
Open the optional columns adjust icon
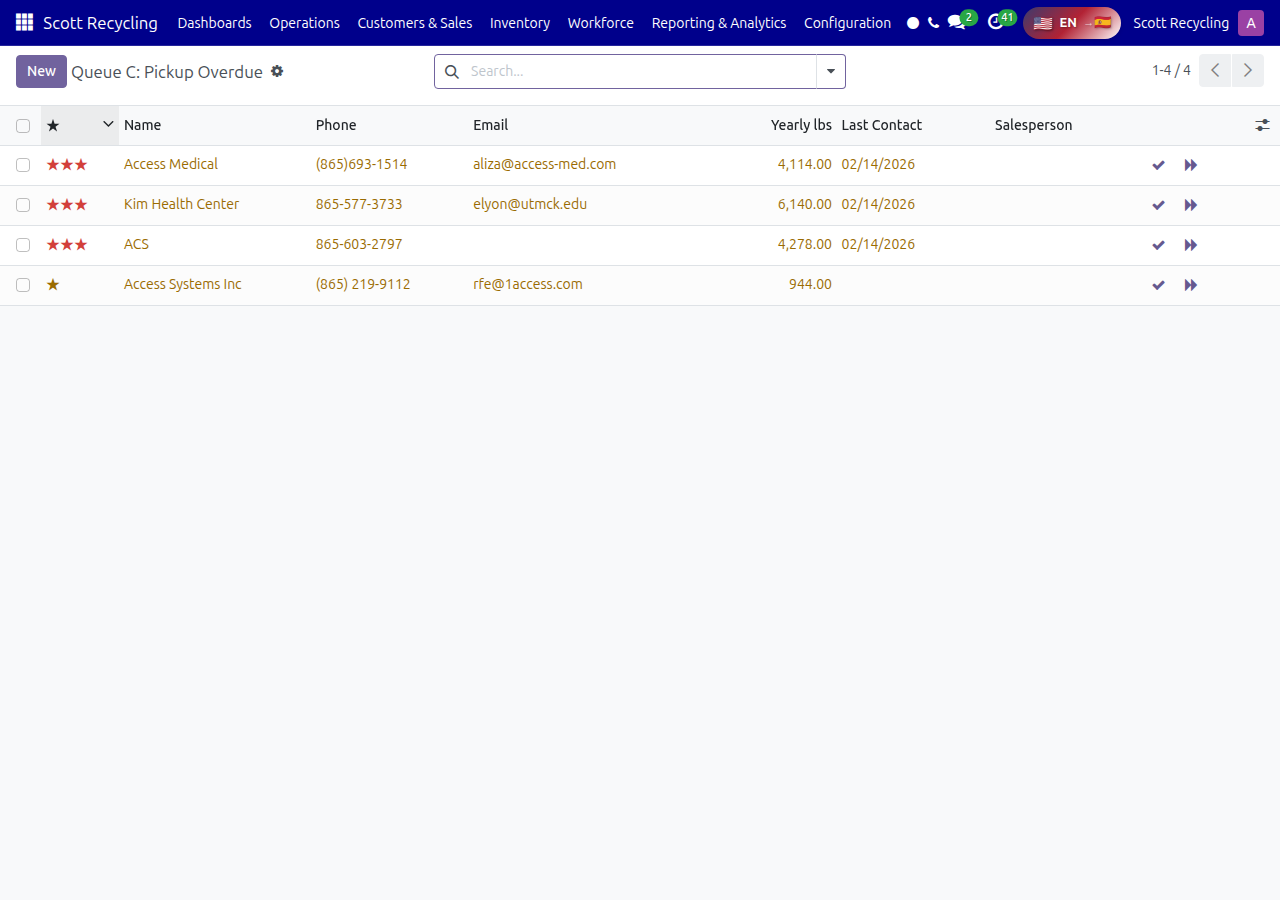point(1263,125)
